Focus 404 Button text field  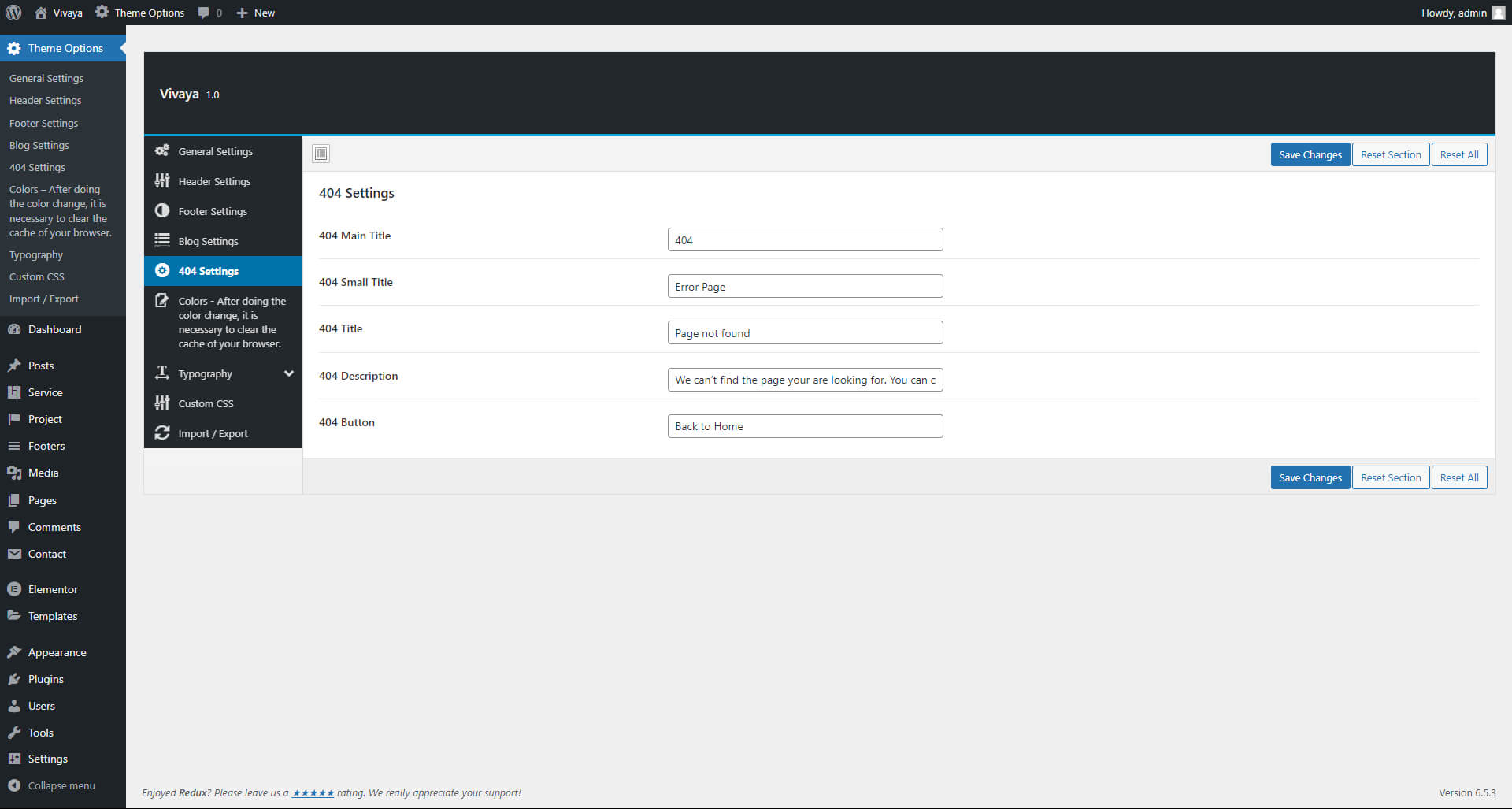pos(805,426)
